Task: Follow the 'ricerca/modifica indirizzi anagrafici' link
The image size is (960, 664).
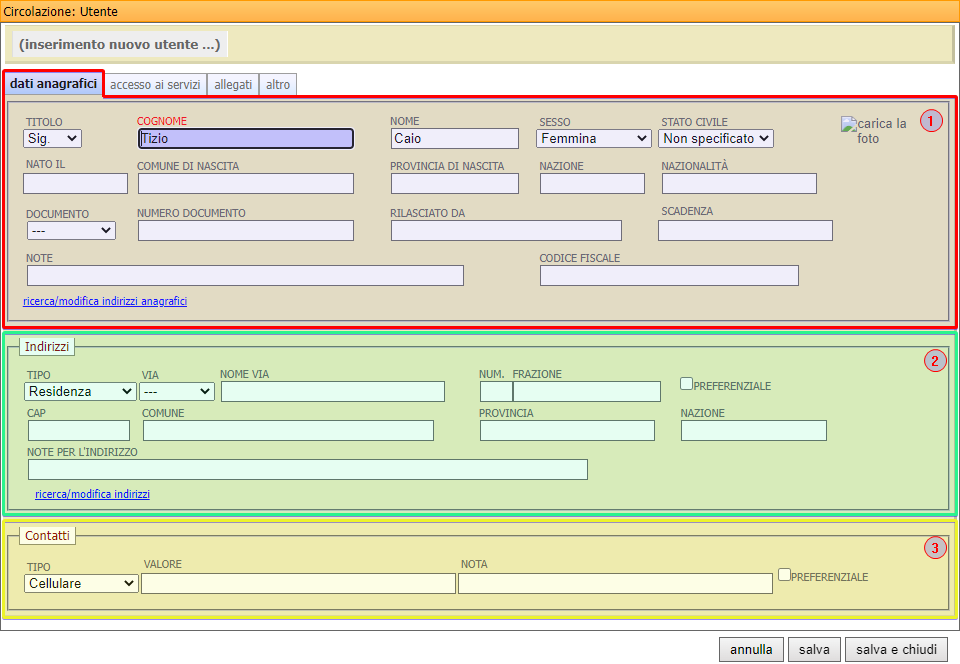Action: click(x=105, y=301)
